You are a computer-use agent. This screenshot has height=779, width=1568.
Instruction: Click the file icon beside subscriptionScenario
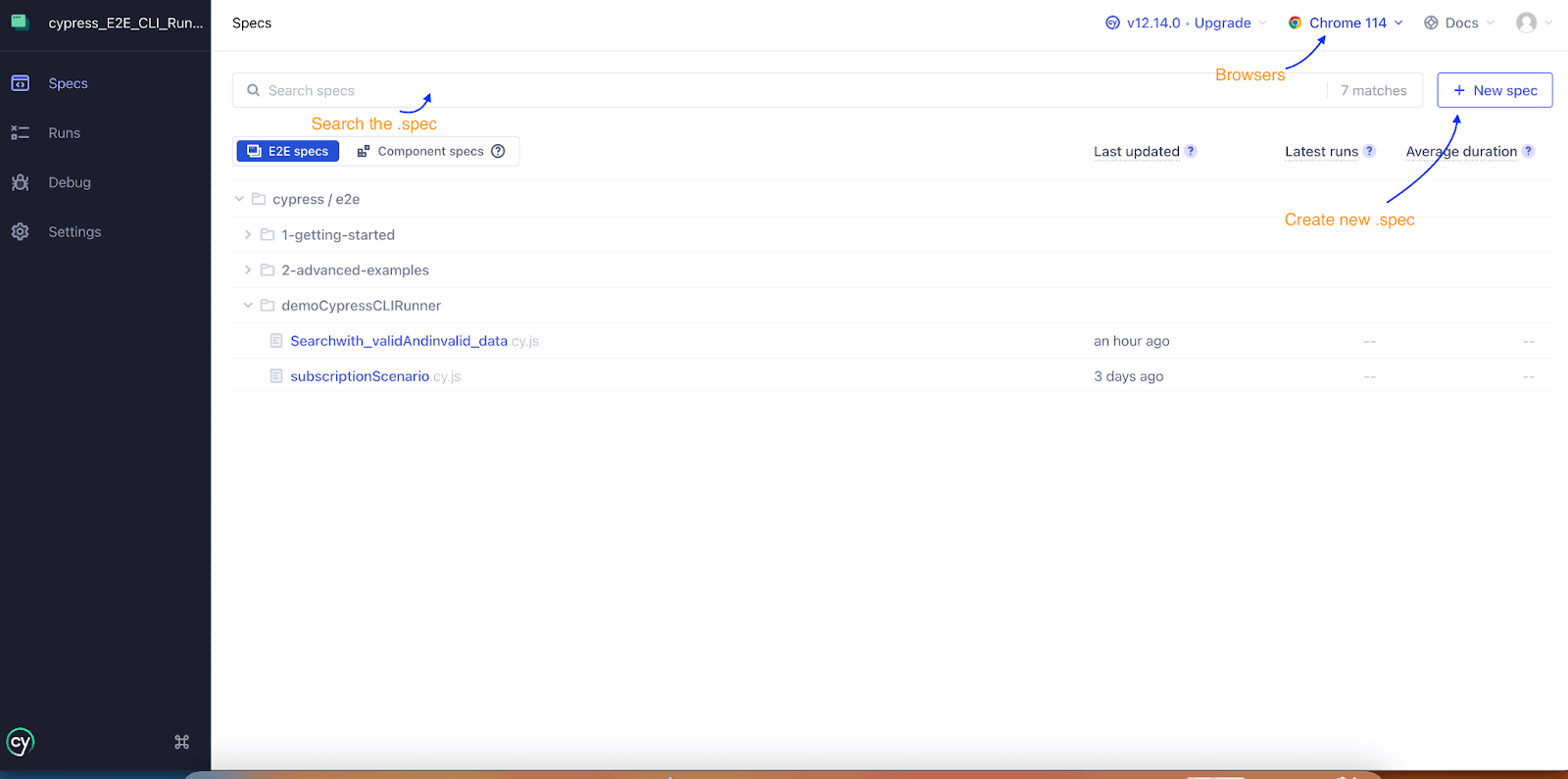click(276, 376)
